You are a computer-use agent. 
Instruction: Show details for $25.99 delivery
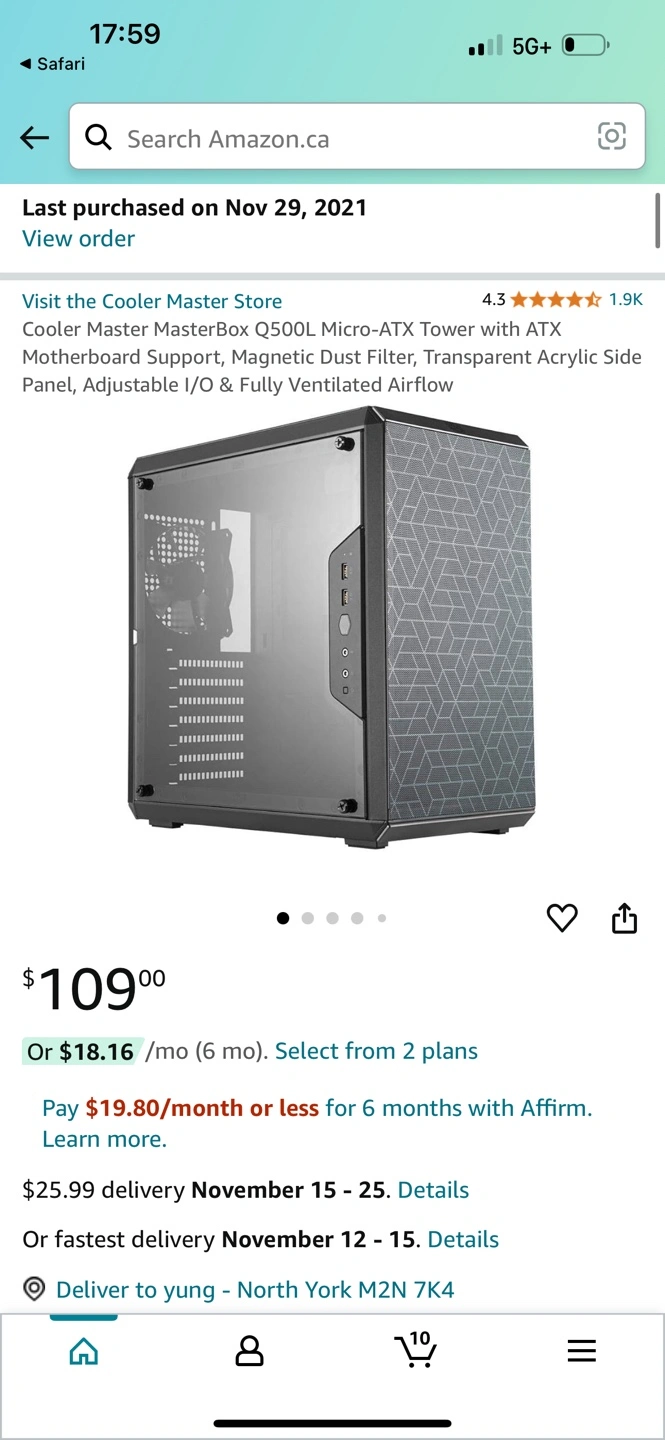(x=433, y=1190)
